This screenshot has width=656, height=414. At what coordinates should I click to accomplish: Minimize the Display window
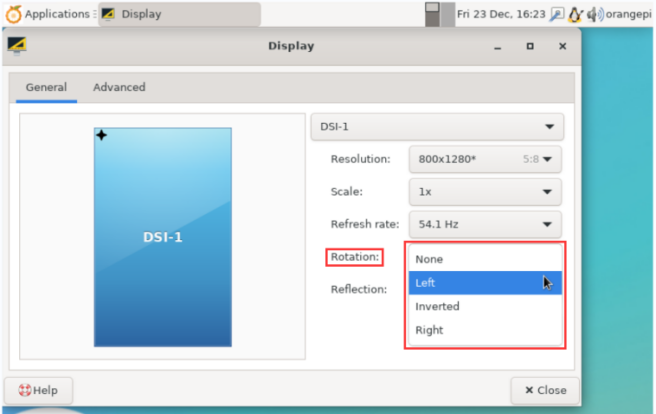tap(497, 46)
